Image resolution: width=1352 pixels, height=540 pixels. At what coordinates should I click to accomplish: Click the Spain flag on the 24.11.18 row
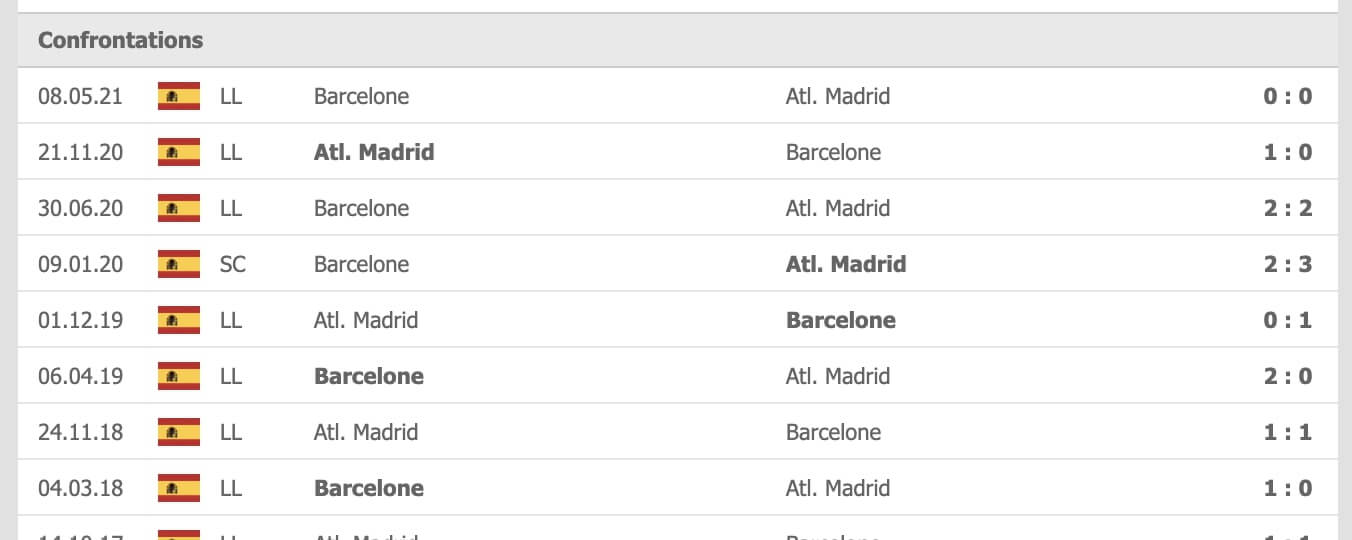click(x=179, y=432)
